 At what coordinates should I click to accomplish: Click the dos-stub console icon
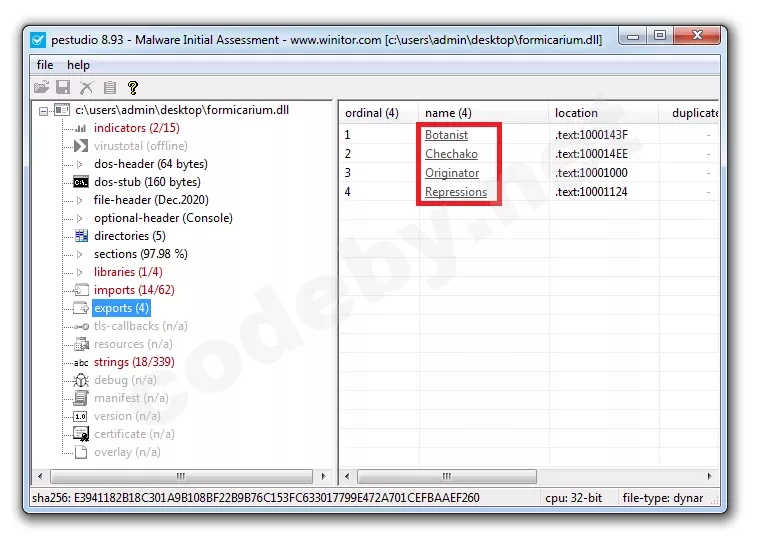(81, 182)
